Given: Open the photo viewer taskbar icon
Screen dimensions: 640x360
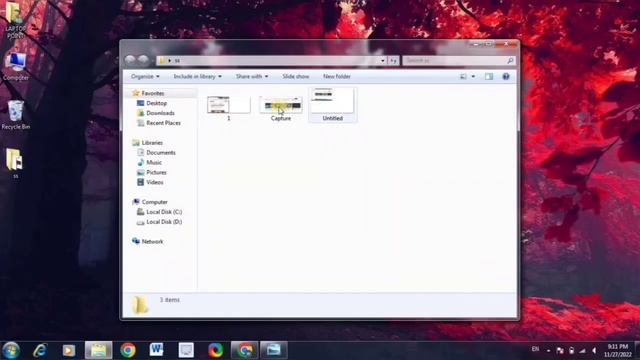Looking at the screenshot, I should [274, 350].
